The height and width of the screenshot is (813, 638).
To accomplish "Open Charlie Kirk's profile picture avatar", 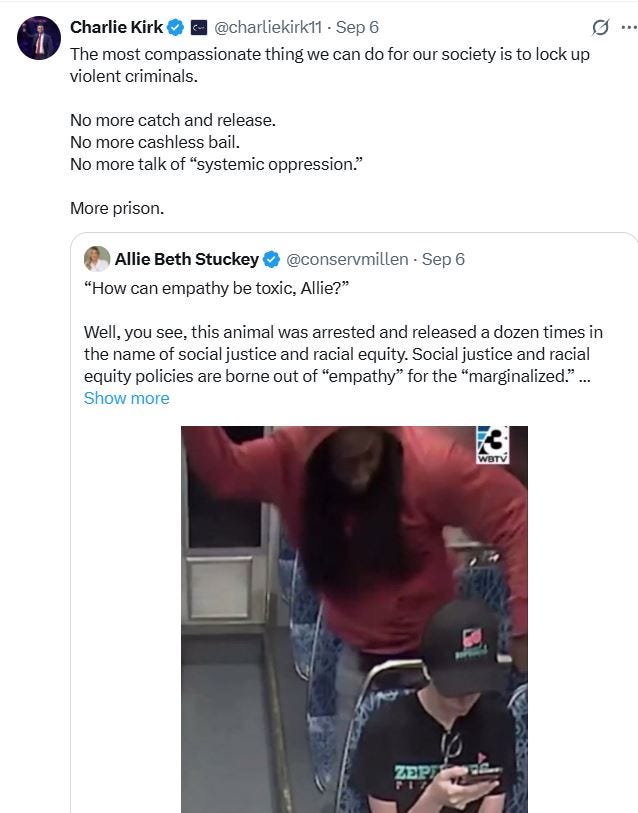I will point(39,38).
